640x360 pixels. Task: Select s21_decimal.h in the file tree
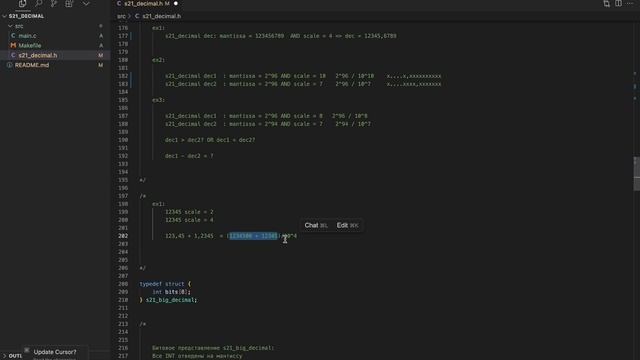coord(38,56)
